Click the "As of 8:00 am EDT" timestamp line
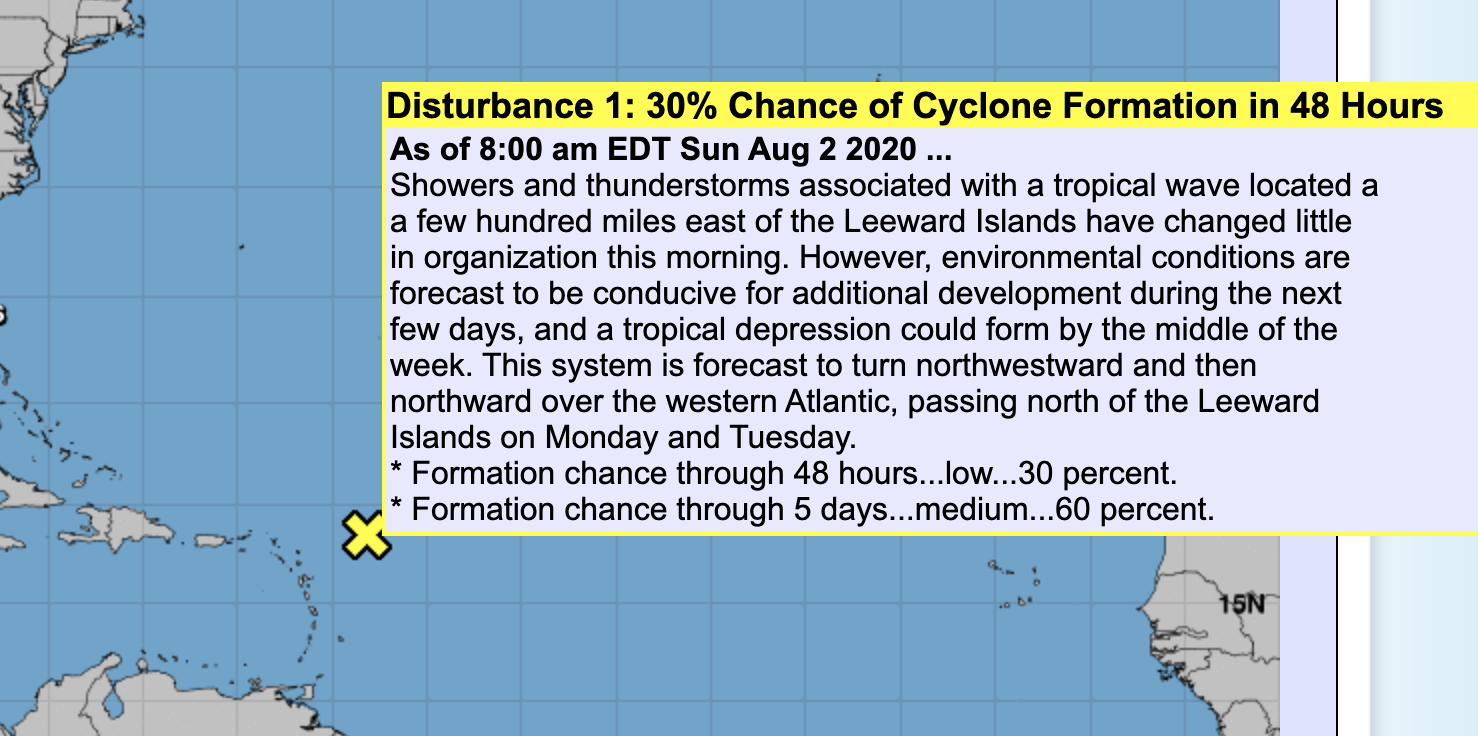 tap(669, 150)
